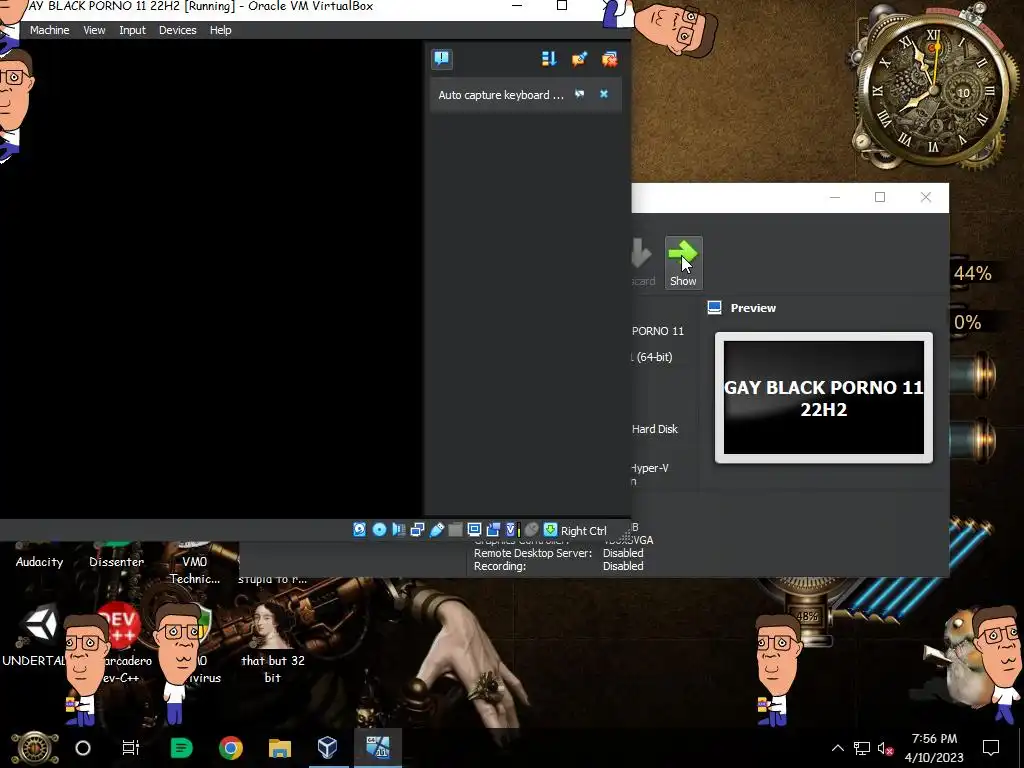Open the green notes app on taskbar
The image size is (1024, 768).
click(x=181, y=748)
